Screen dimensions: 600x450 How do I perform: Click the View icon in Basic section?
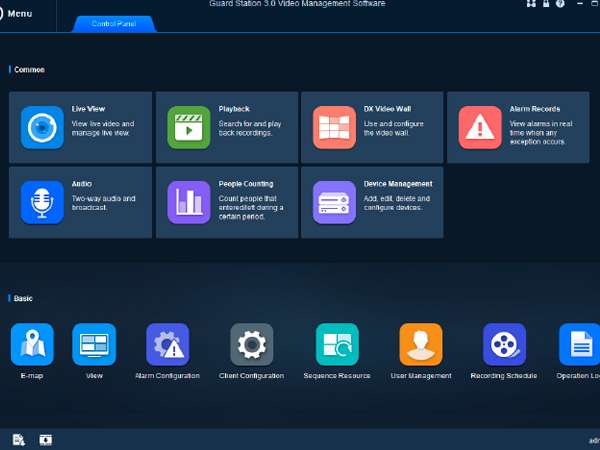pyautogui.click(x=94, y=345)
